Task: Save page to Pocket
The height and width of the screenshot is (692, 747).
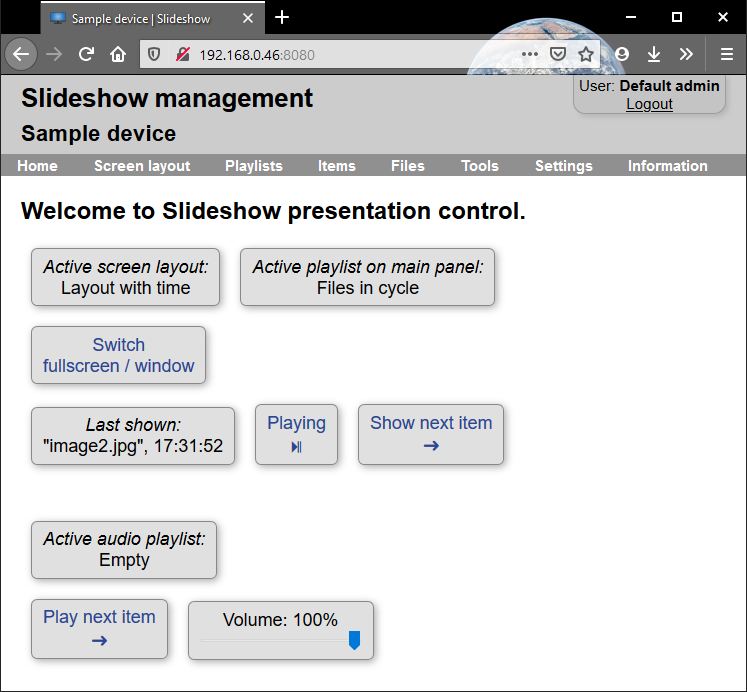Action: coord(558,54)
